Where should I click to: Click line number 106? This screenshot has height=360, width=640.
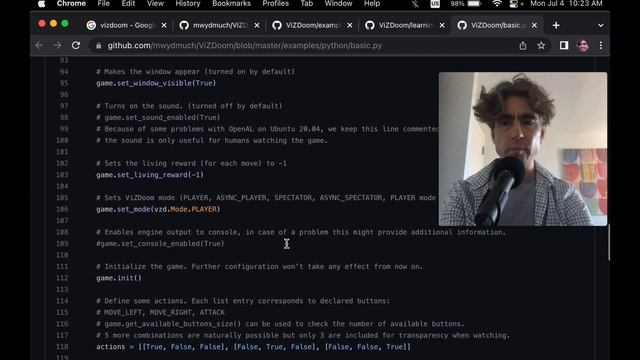click(x=62, y=209)
